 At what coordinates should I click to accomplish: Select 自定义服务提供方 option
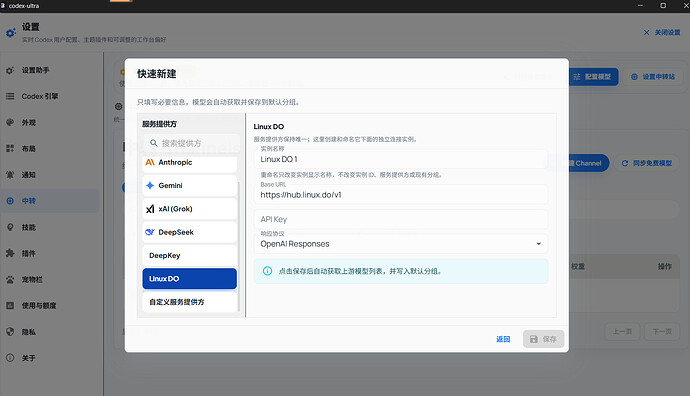point(190,302)
